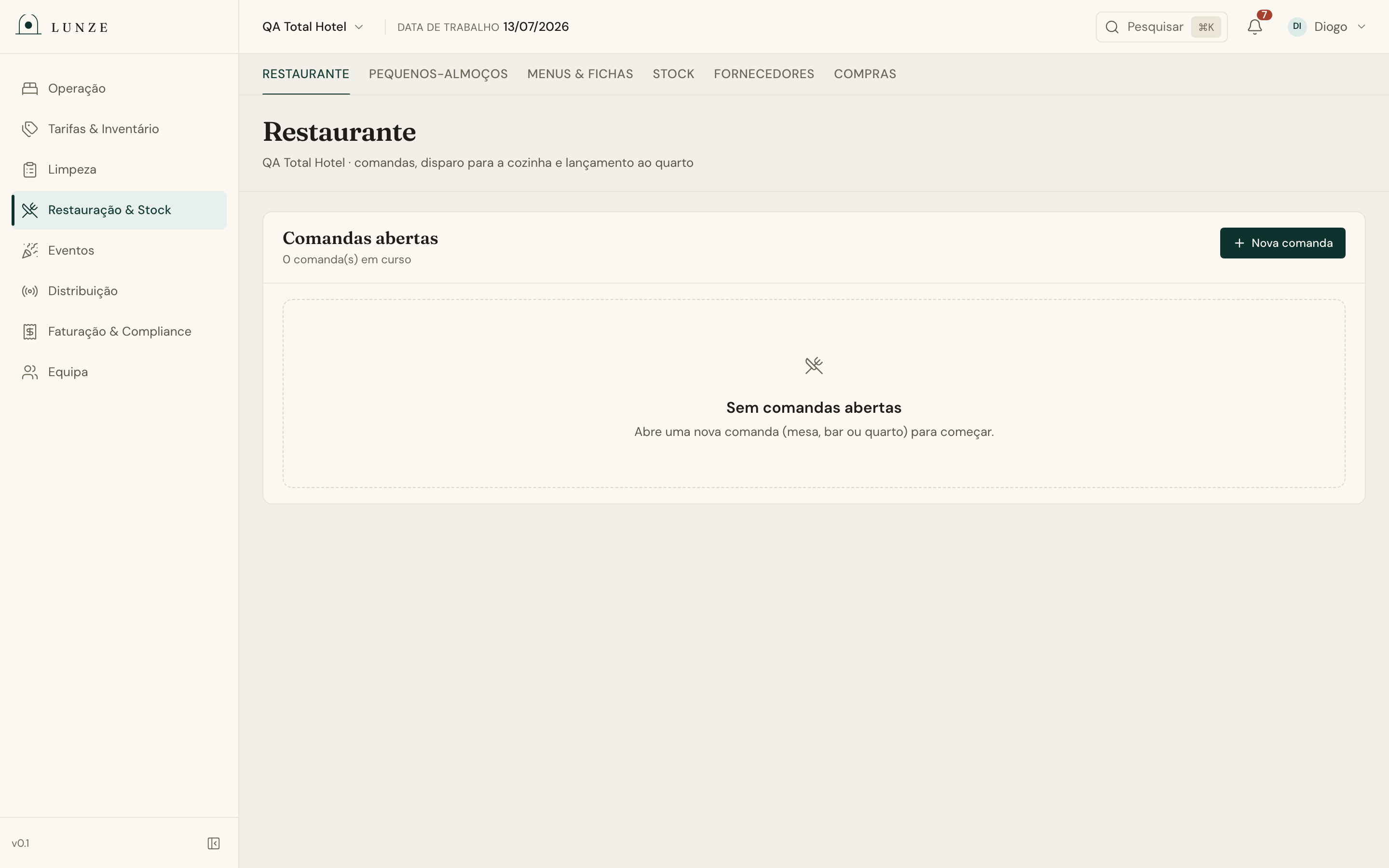Create a Nova comanda
1389x868 pixels.
click(1282, 243)
